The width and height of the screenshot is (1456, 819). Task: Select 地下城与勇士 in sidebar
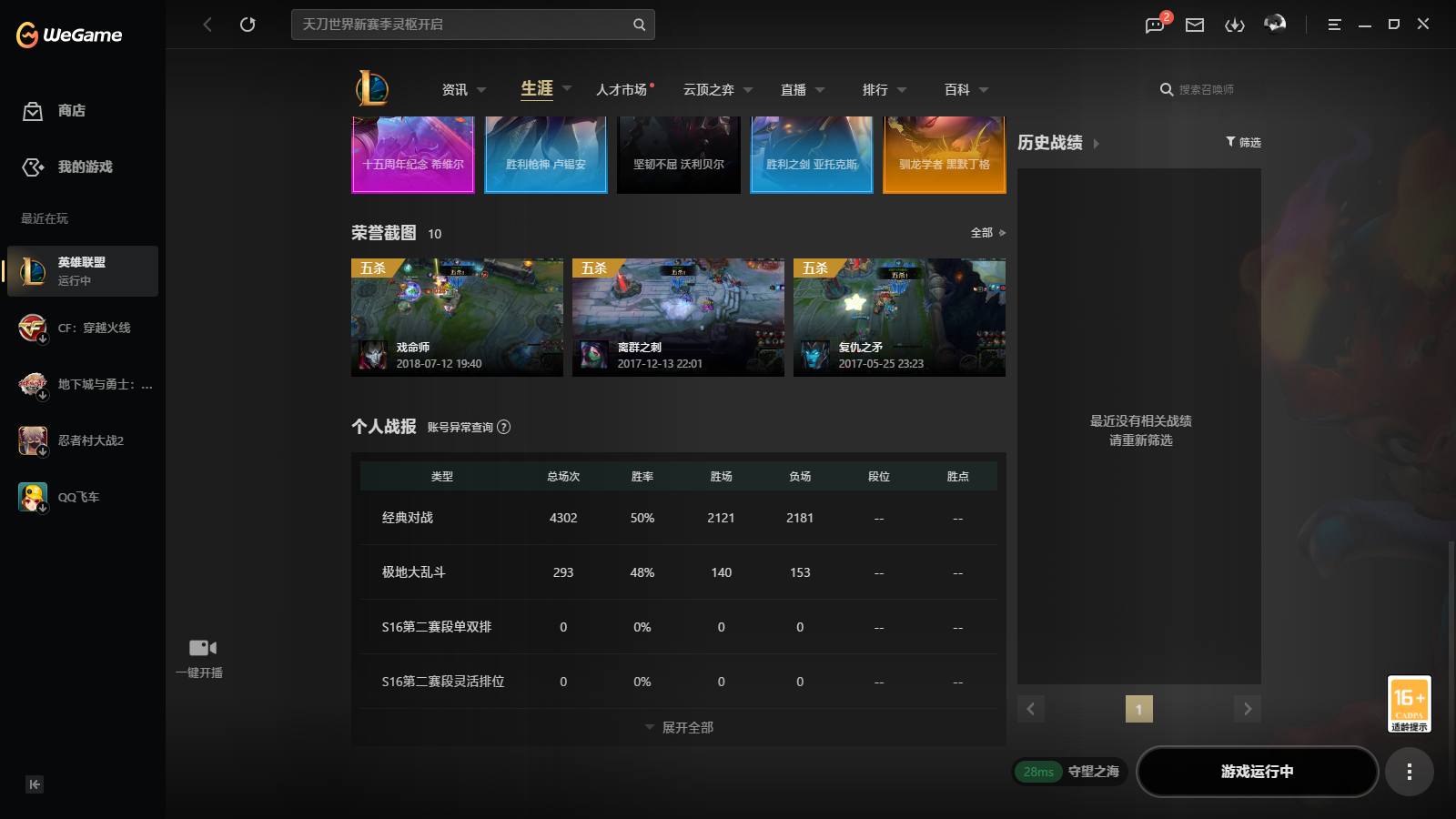tap(83, 384)
